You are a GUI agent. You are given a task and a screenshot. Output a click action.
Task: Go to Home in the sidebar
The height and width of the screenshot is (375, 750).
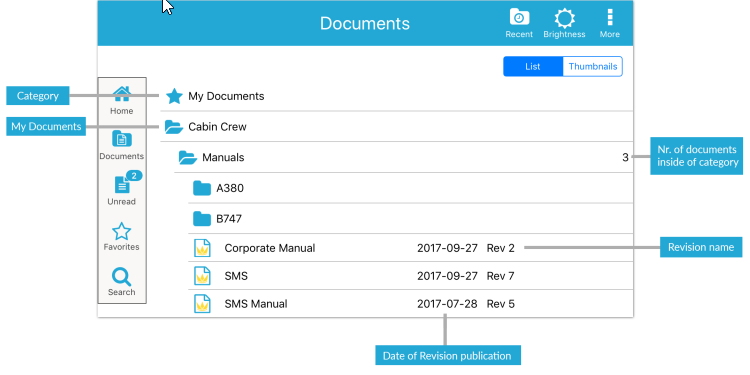[121, 100]
